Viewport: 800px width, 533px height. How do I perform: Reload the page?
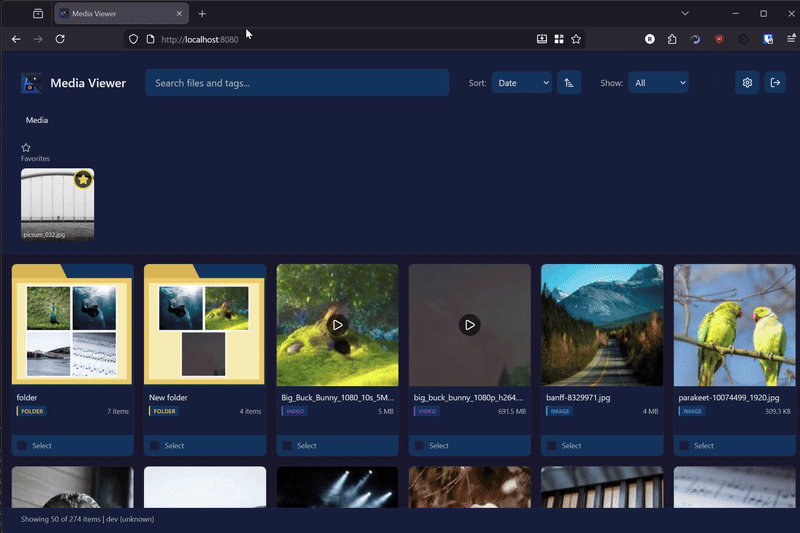60,39
